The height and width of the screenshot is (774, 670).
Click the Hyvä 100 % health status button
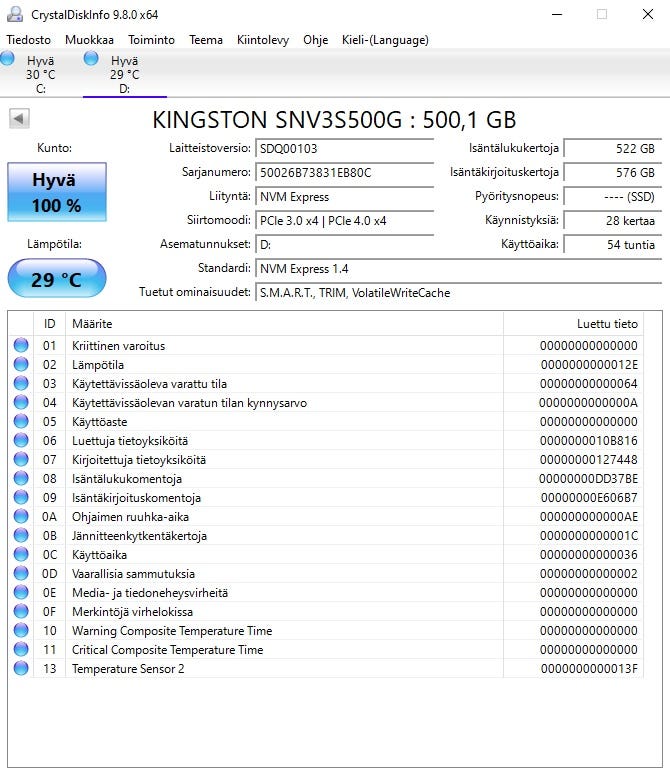tap(56, 193)
